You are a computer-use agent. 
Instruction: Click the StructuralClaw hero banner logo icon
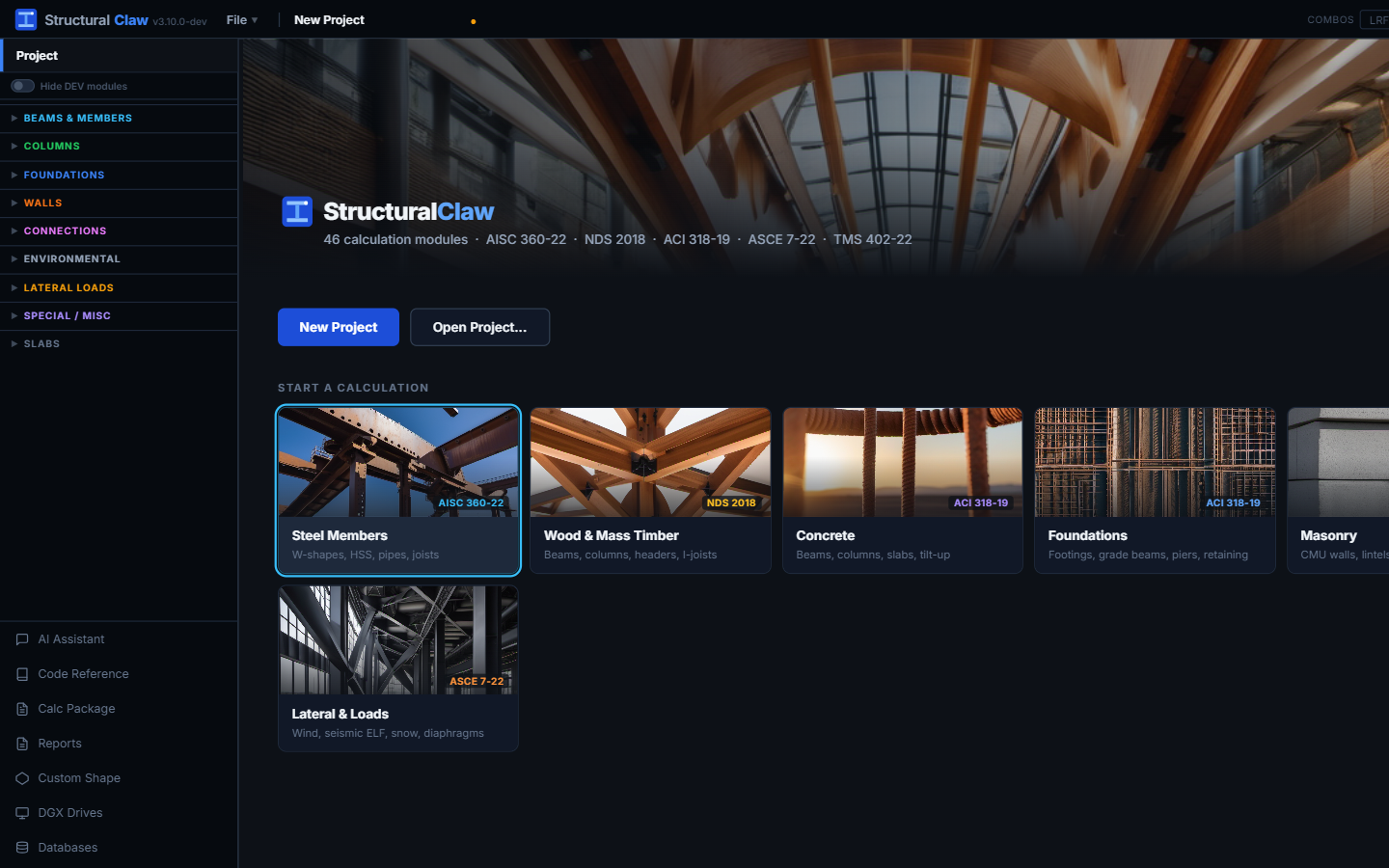tap(297, 211)
